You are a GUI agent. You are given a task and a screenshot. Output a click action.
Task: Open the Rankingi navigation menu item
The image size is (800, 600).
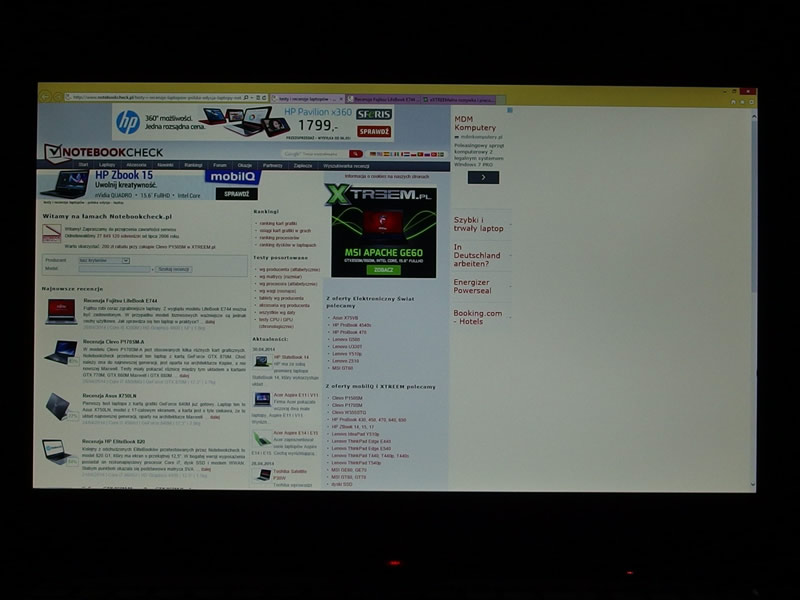click(x=193, y=165)
